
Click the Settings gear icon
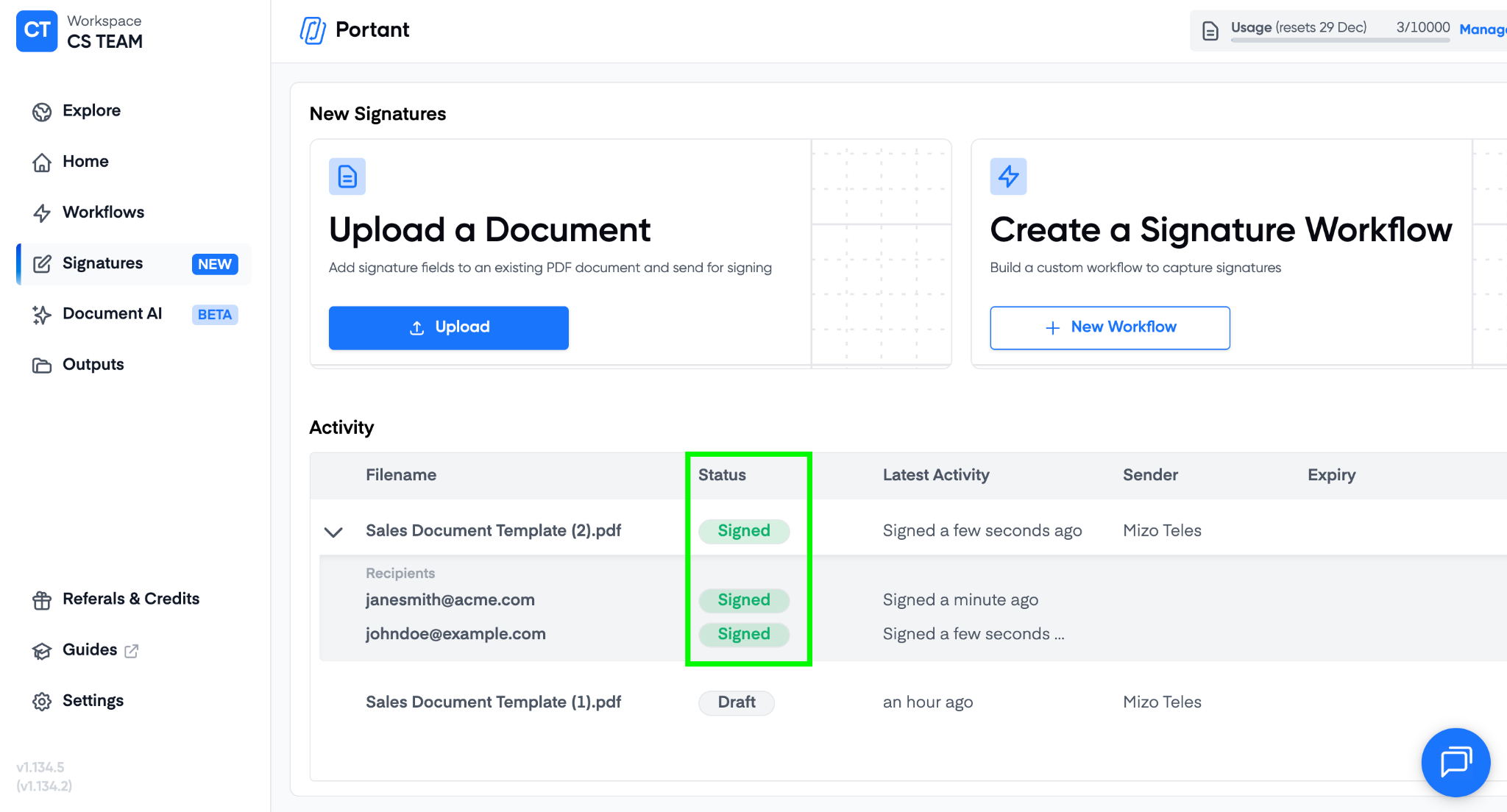click(42, 702)
